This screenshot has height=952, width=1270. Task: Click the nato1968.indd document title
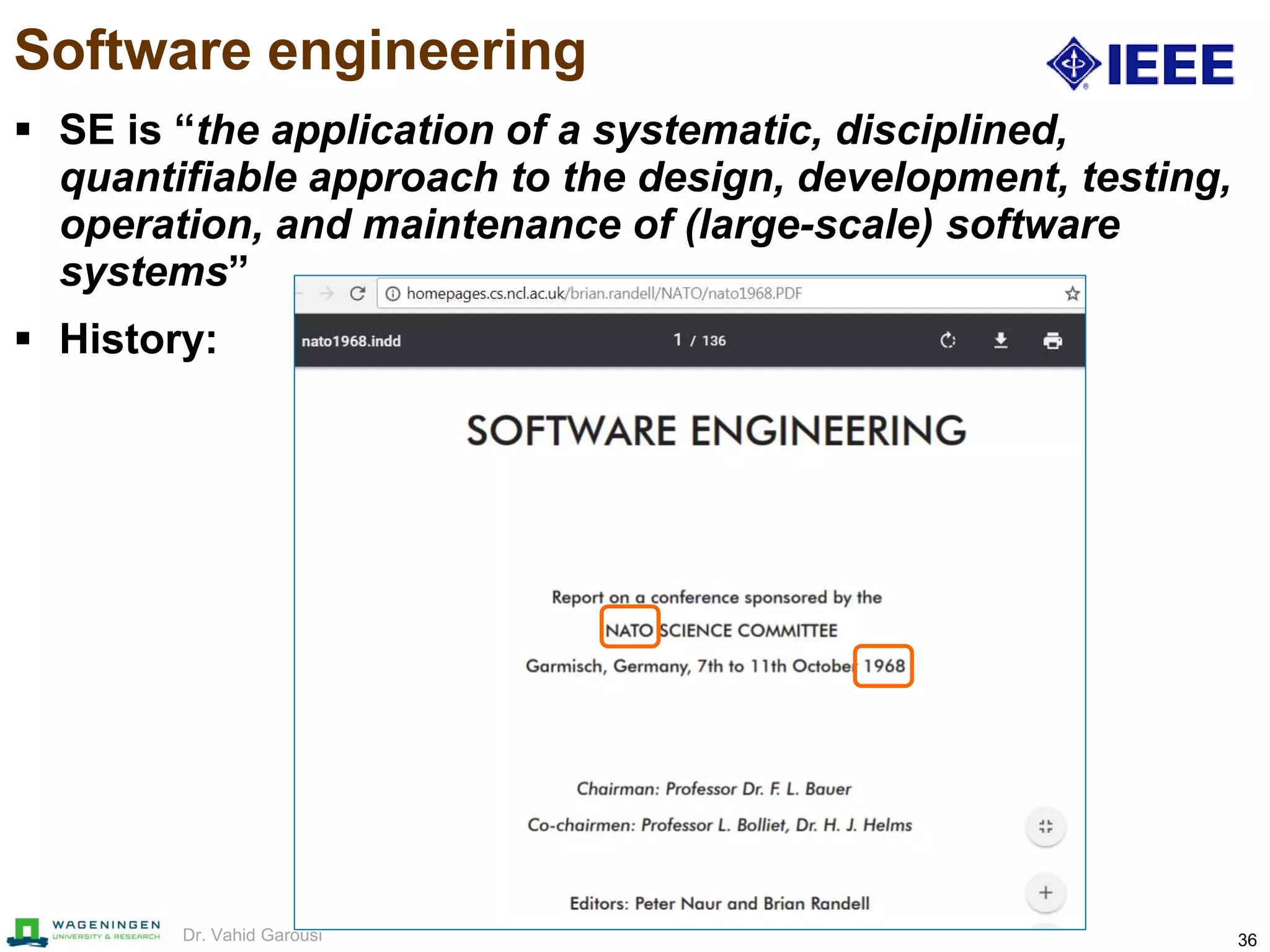tap(351, 341)
